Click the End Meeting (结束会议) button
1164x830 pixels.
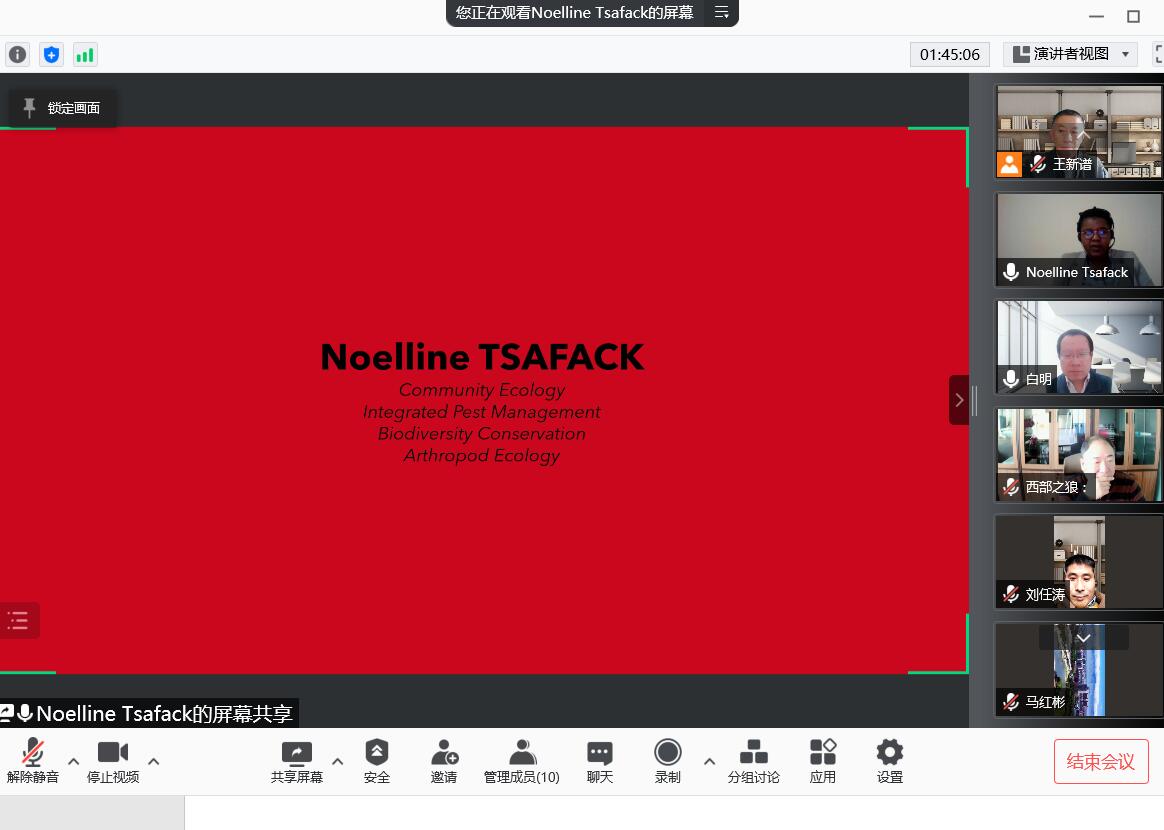click(1101, 762)
